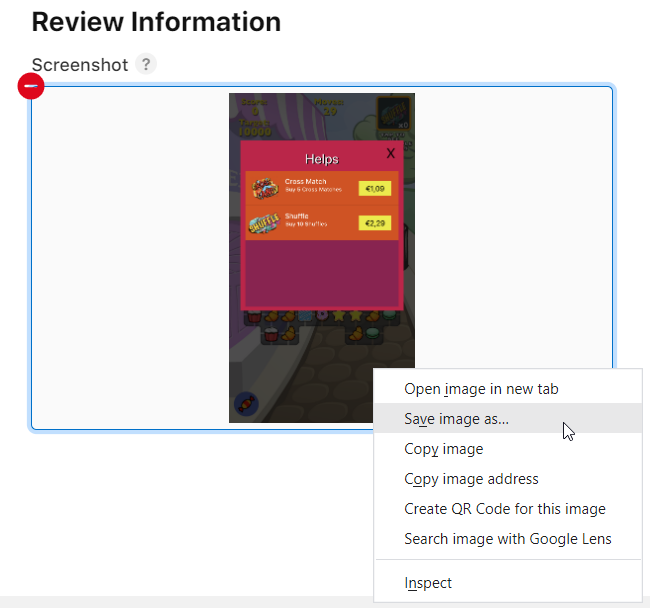The height and width of the screenshot is (608, 650).
Task: Click the red remove screenshot button
Action: pos(31,86)
